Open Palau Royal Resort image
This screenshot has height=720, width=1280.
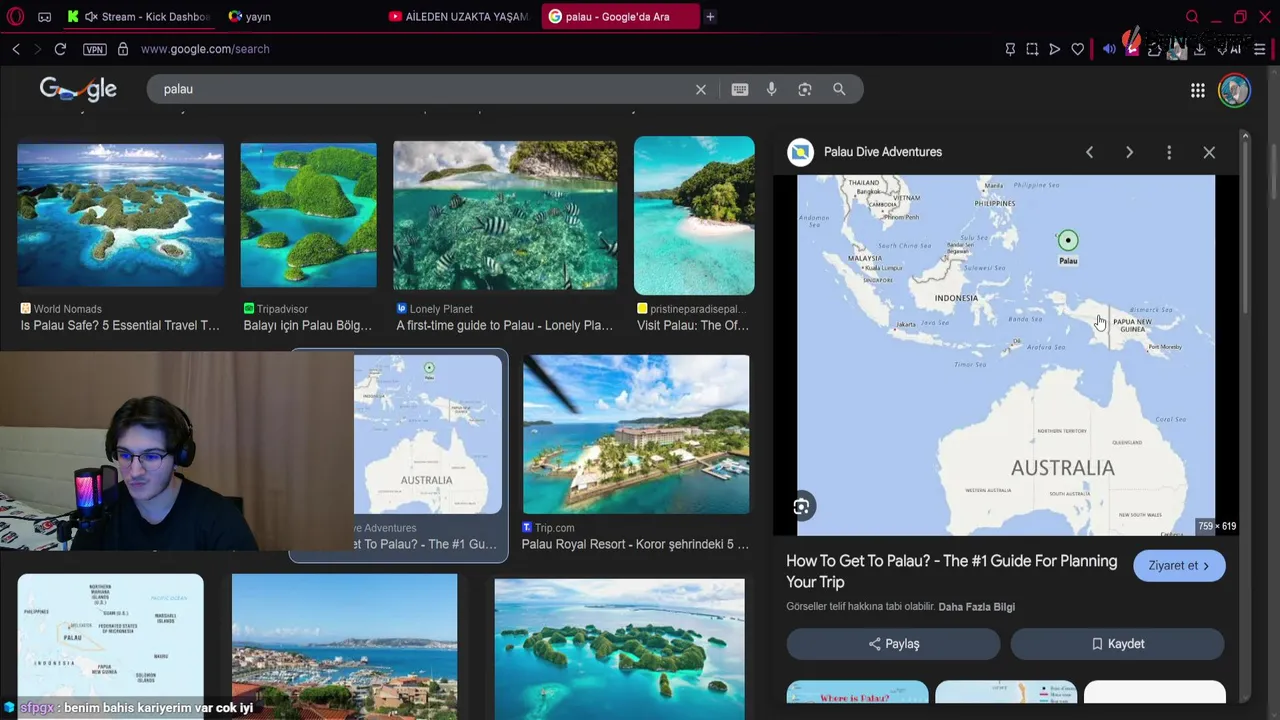click(636, 434)
